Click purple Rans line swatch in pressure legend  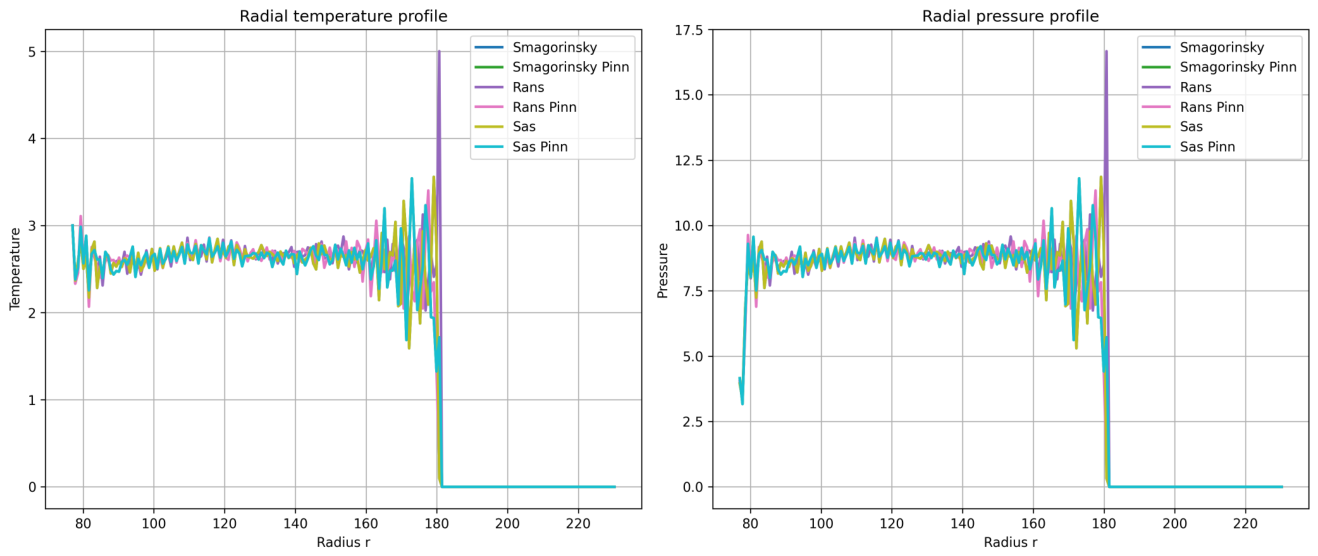pyautogui.click(x=1158, y=87)
